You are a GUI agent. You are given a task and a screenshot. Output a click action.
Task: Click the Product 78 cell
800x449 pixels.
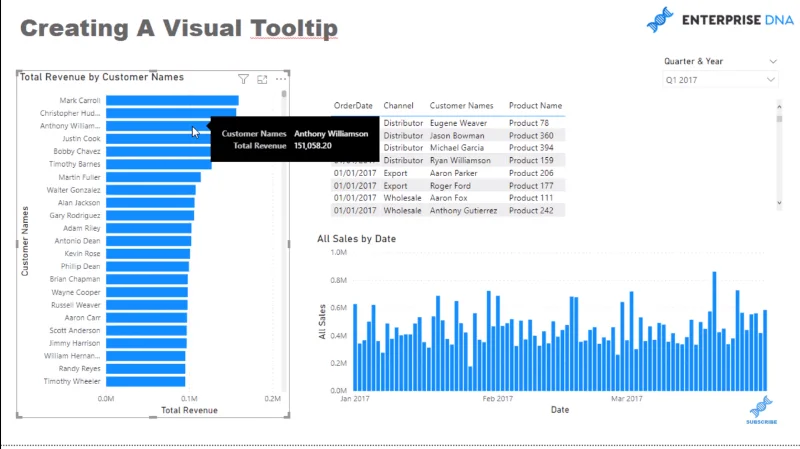pos(529,123)
